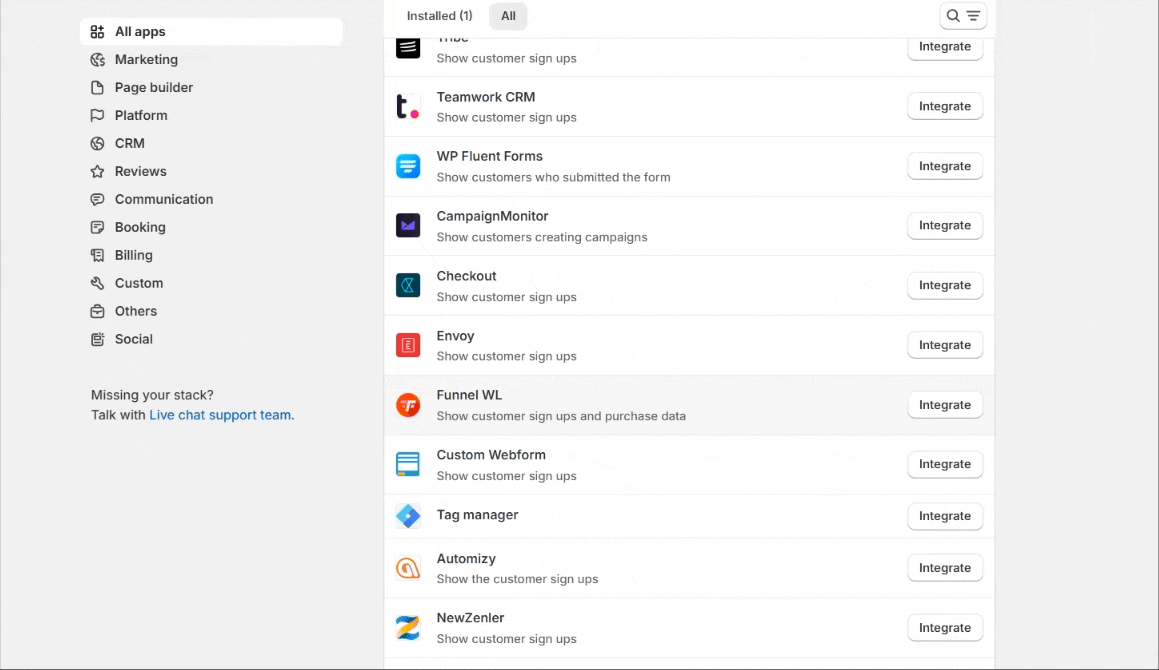
Task: Click the Booking category icon
Action: click(97, 228)
